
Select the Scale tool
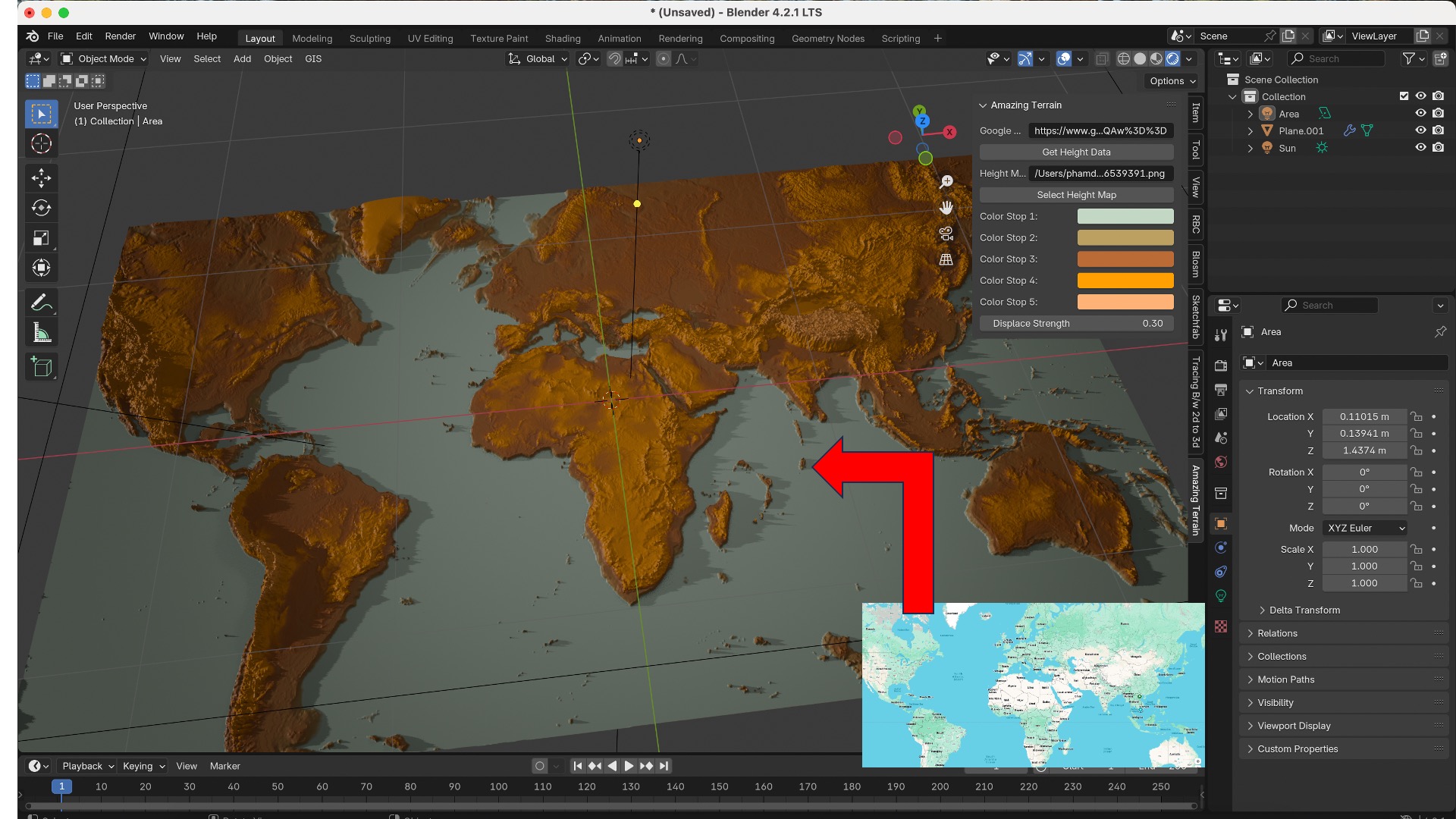41,238
